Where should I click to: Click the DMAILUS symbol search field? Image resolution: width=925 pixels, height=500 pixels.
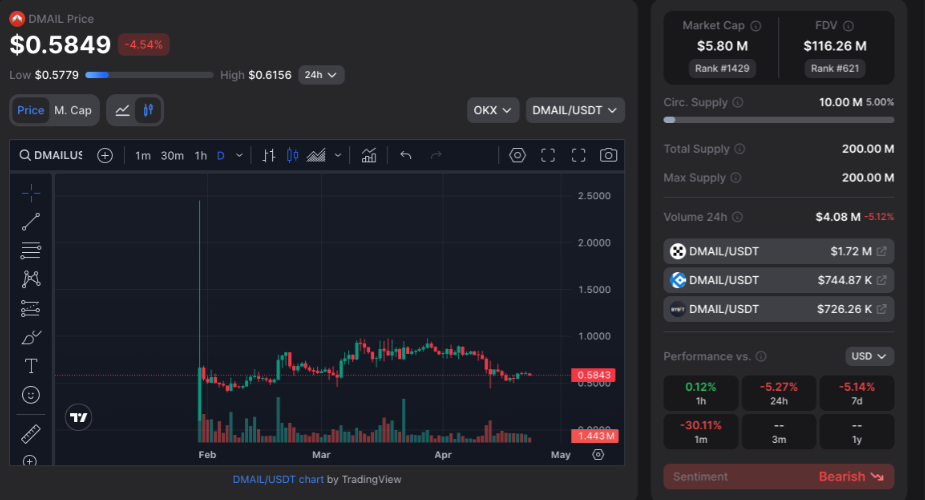pyautogui.click(x=51, y=156)
